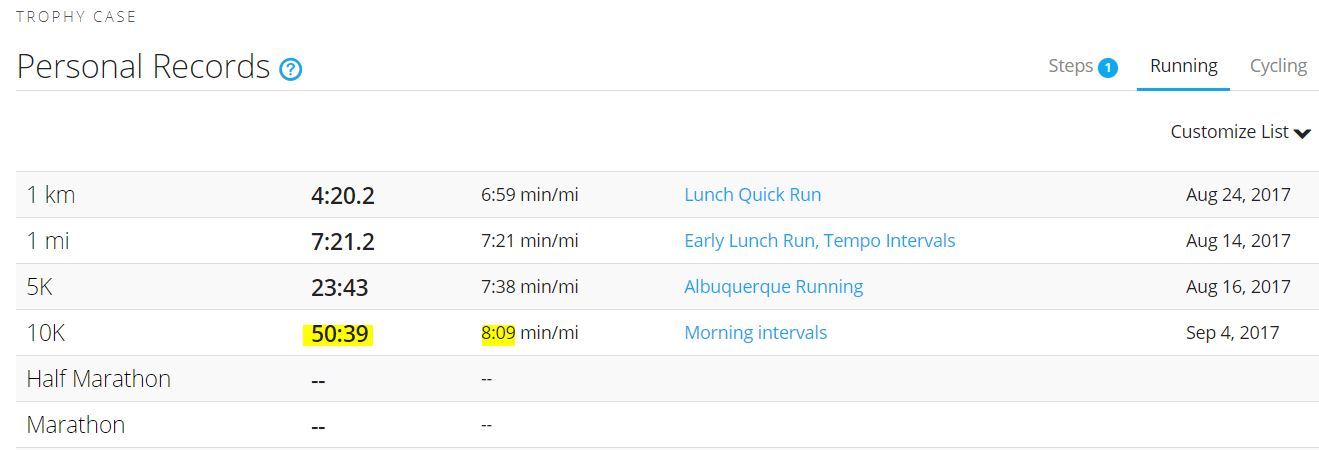This screenshot has height=450, width=1319.
Task: Select the Half Marathon row label
Action: click(98, 379)
